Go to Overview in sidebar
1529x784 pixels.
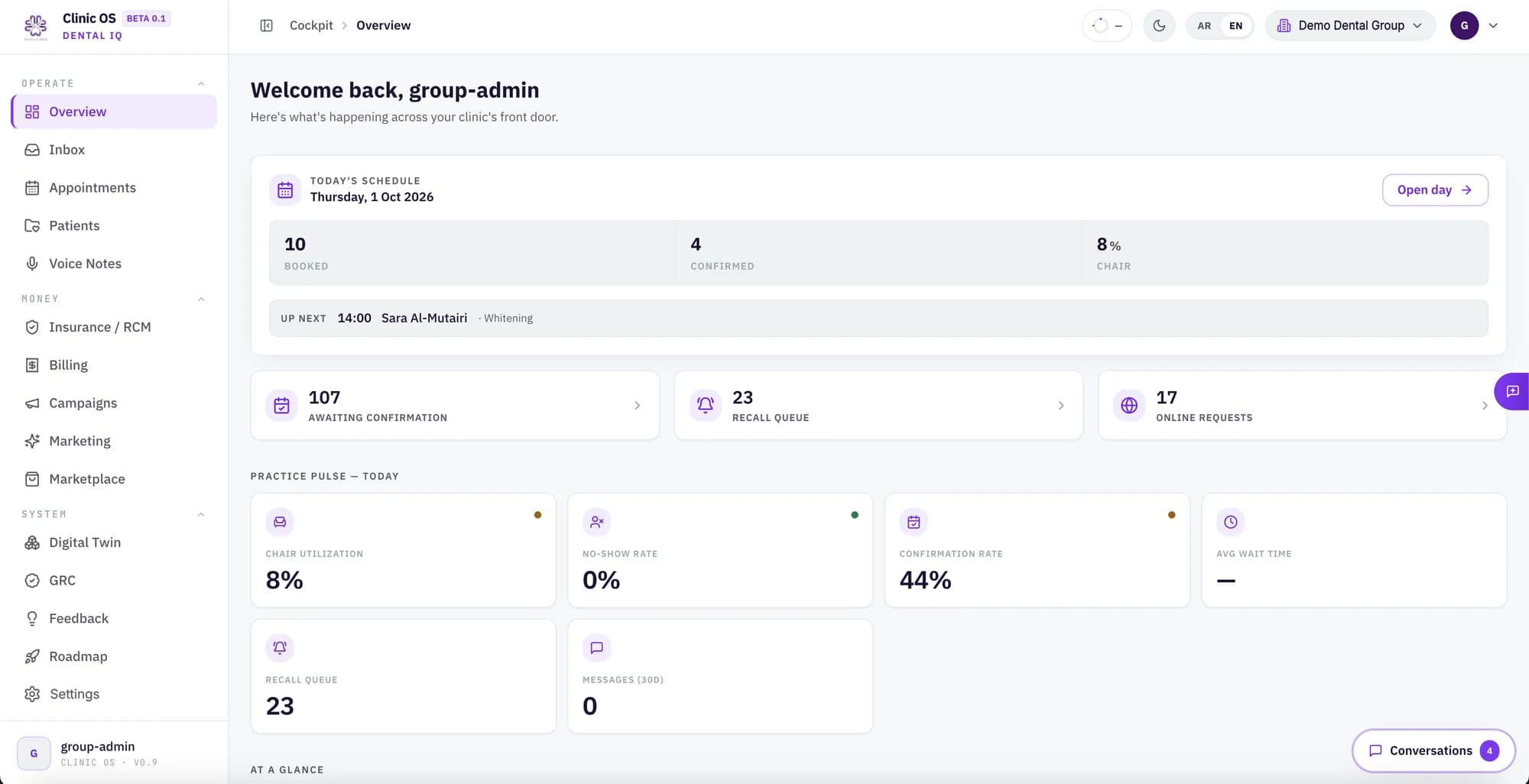[114, 112]
